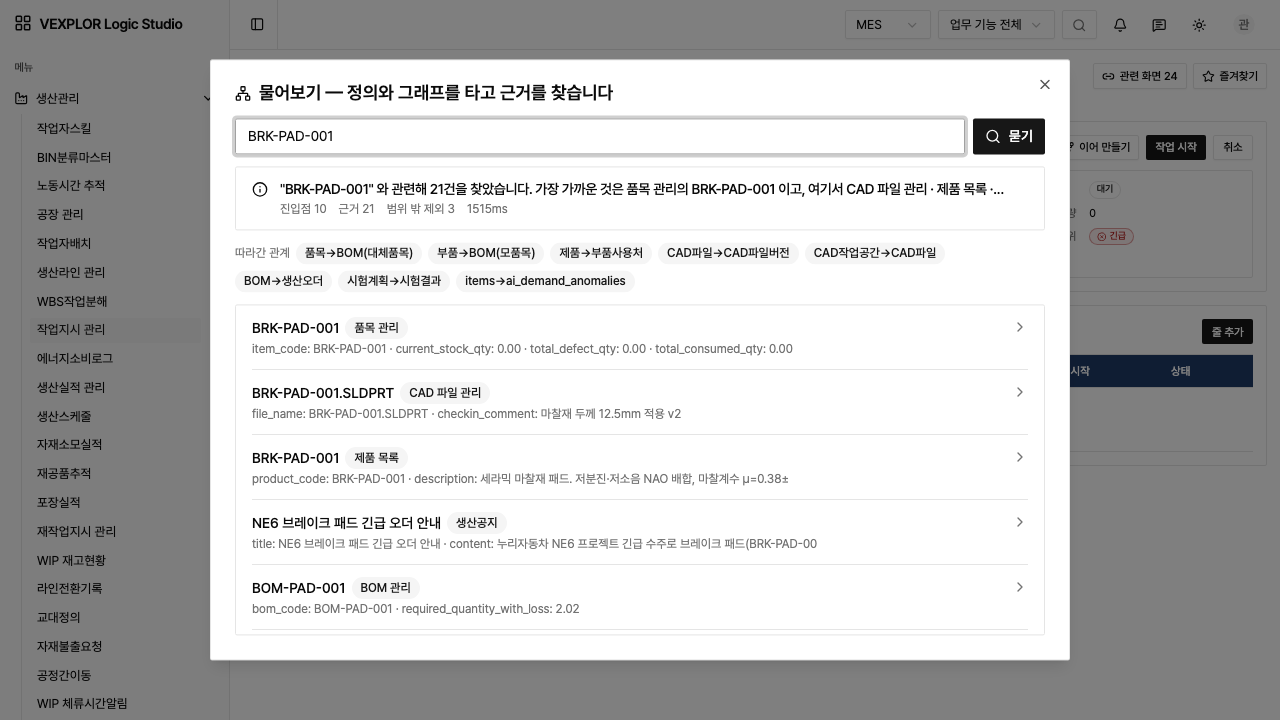Screen dimensions: 1280x720
Task: Select the BOM→생산오더 relation chip
Action: (284, 281)
